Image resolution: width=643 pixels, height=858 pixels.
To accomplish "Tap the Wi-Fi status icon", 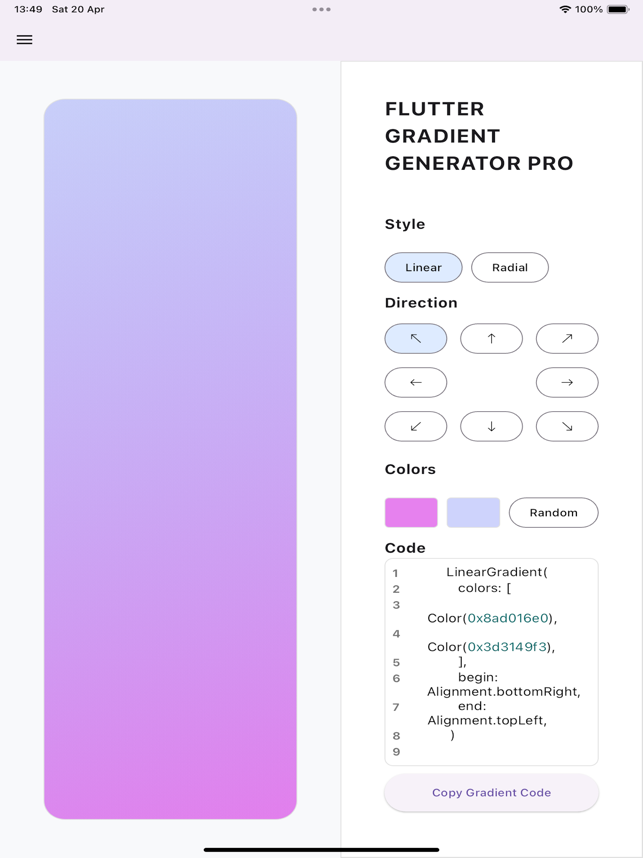I will point(565,9).
